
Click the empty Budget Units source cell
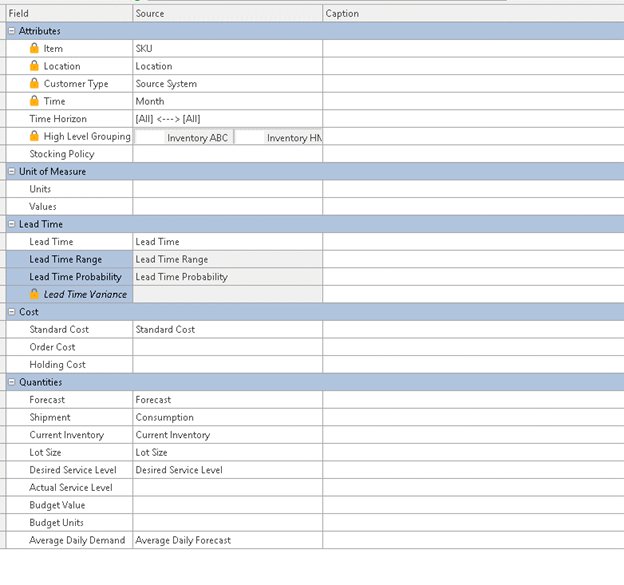coord(227,523)
